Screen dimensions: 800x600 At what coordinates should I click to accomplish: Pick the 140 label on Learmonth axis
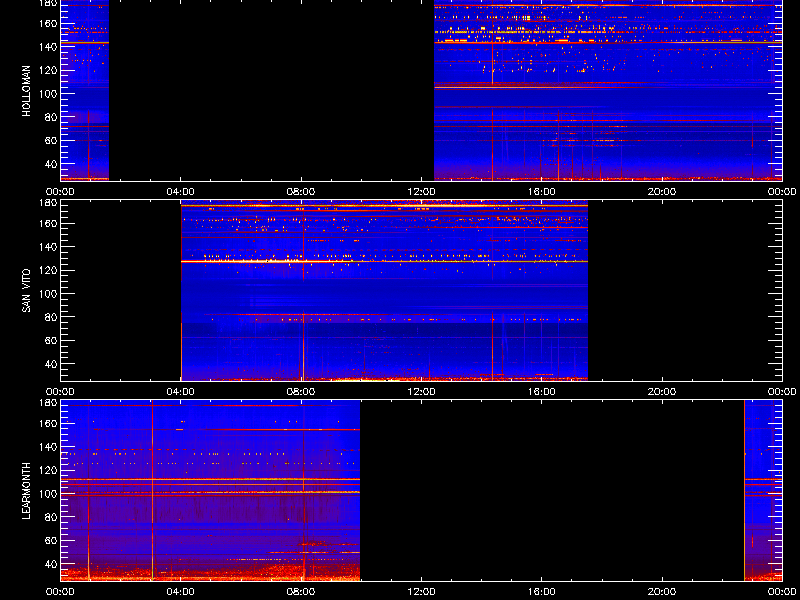tap(49, 447)
